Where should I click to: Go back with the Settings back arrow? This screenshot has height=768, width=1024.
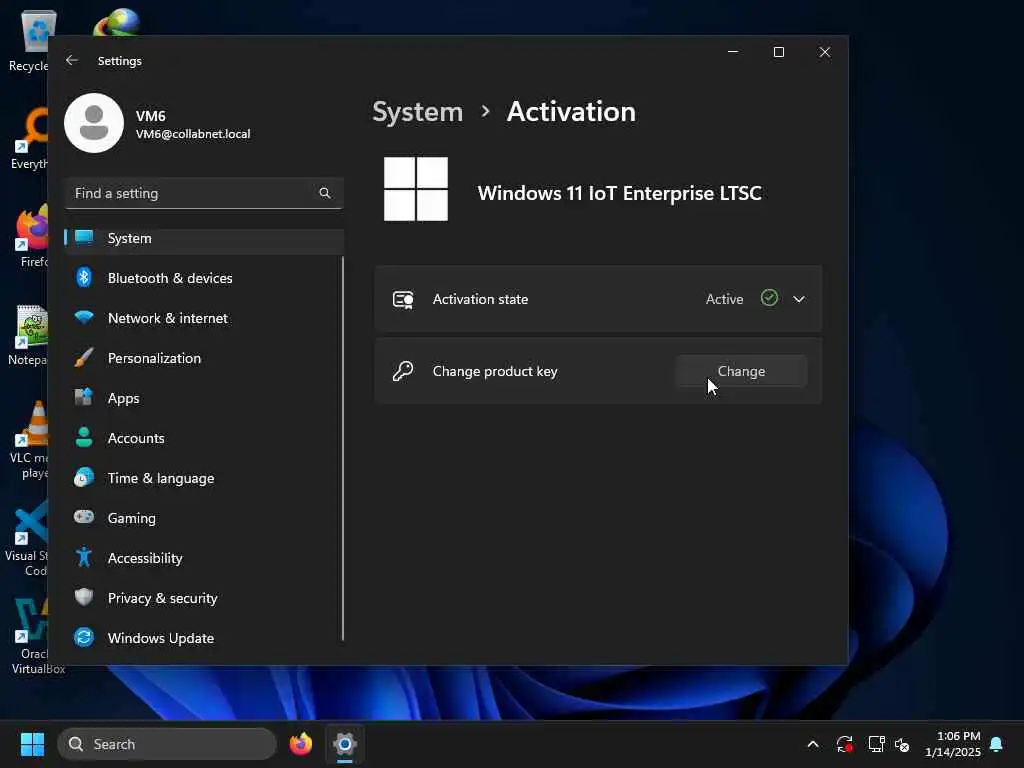[x=72, y=60]
